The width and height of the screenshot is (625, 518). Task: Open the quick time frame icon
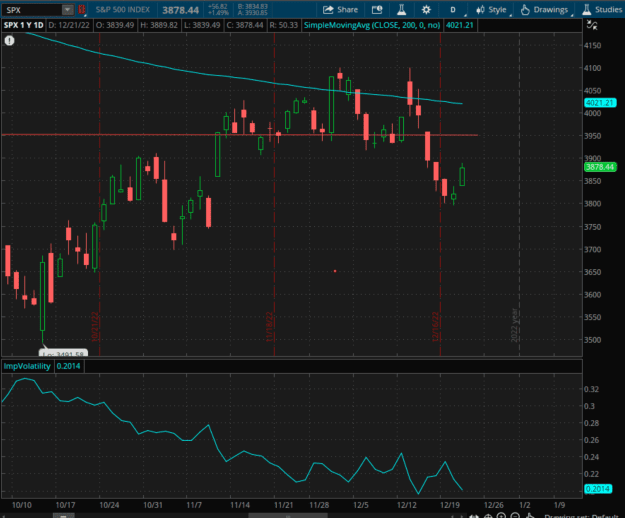tap(377, 10)
